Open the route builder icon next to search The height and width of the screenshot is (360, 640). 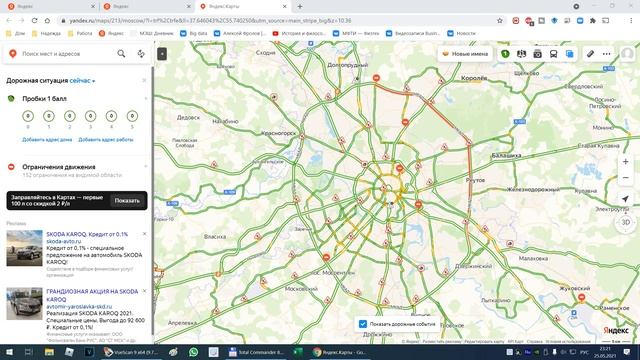(x=141, y=53)
